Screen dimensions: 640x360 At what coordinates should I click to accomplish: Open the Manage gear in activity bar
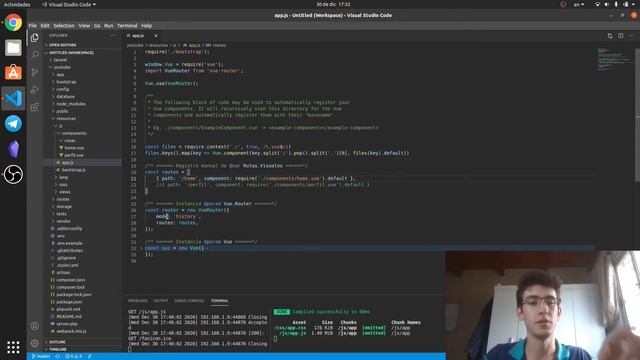pyautogui.click(x=35, y=343)
